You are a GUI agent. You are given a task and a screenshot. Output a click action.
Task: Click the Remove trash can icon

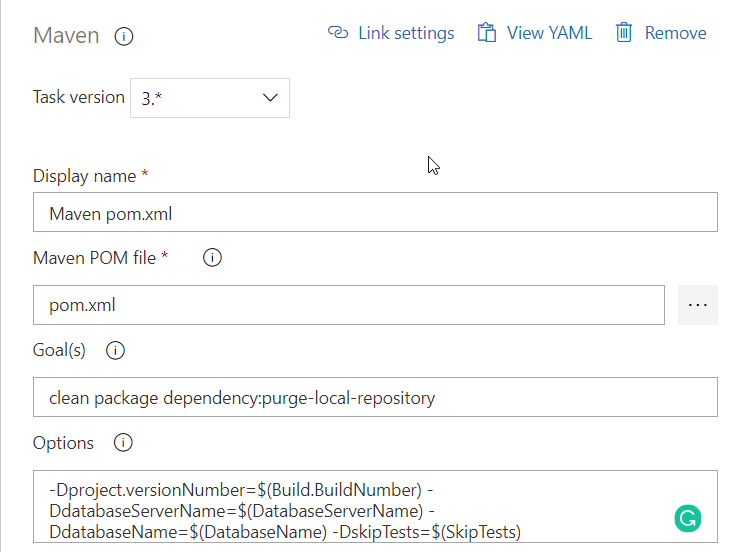[x=625, y=33]
